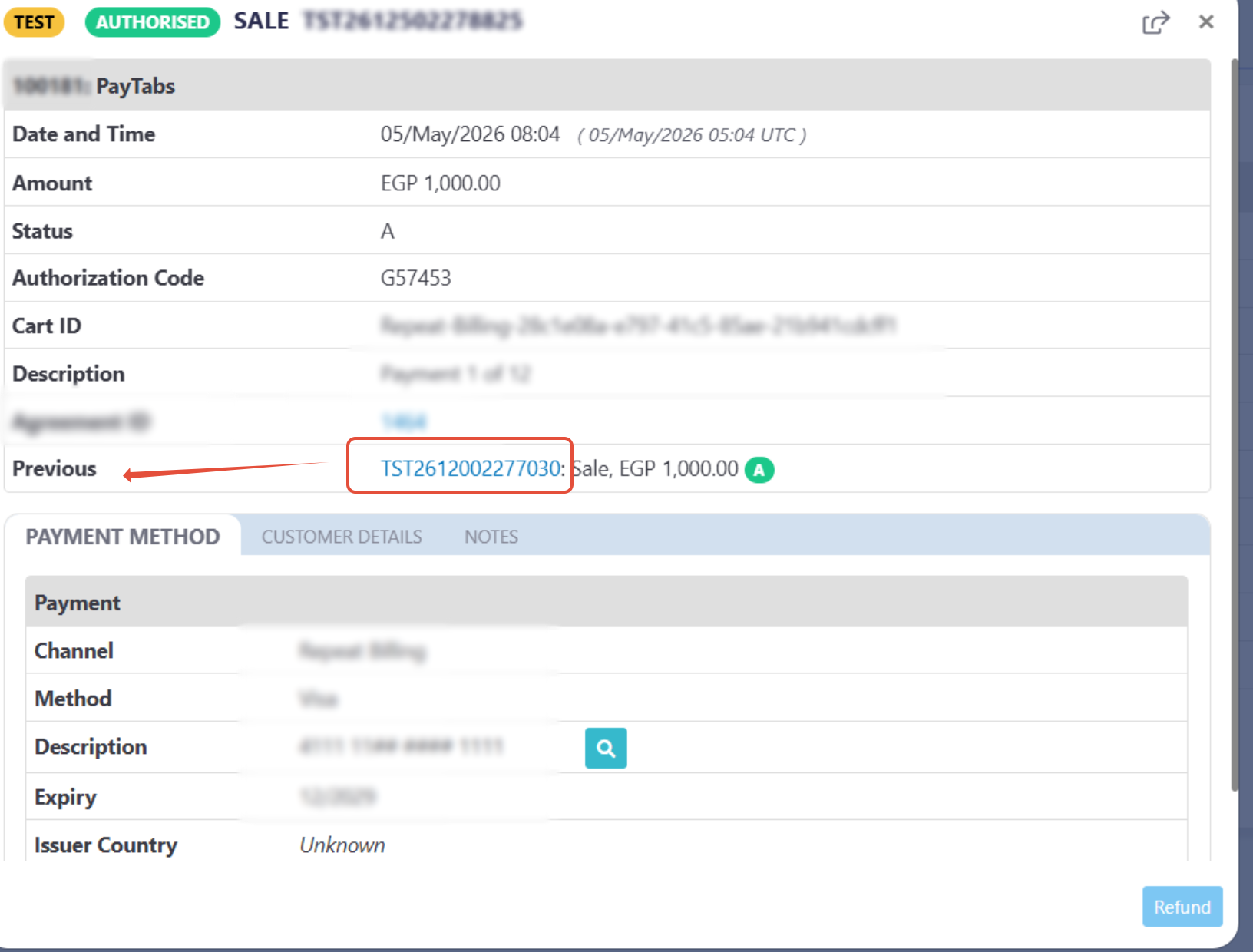Switch to the Notes tab
Viewport: 1253px width, 952px height.
pos(491,537)
